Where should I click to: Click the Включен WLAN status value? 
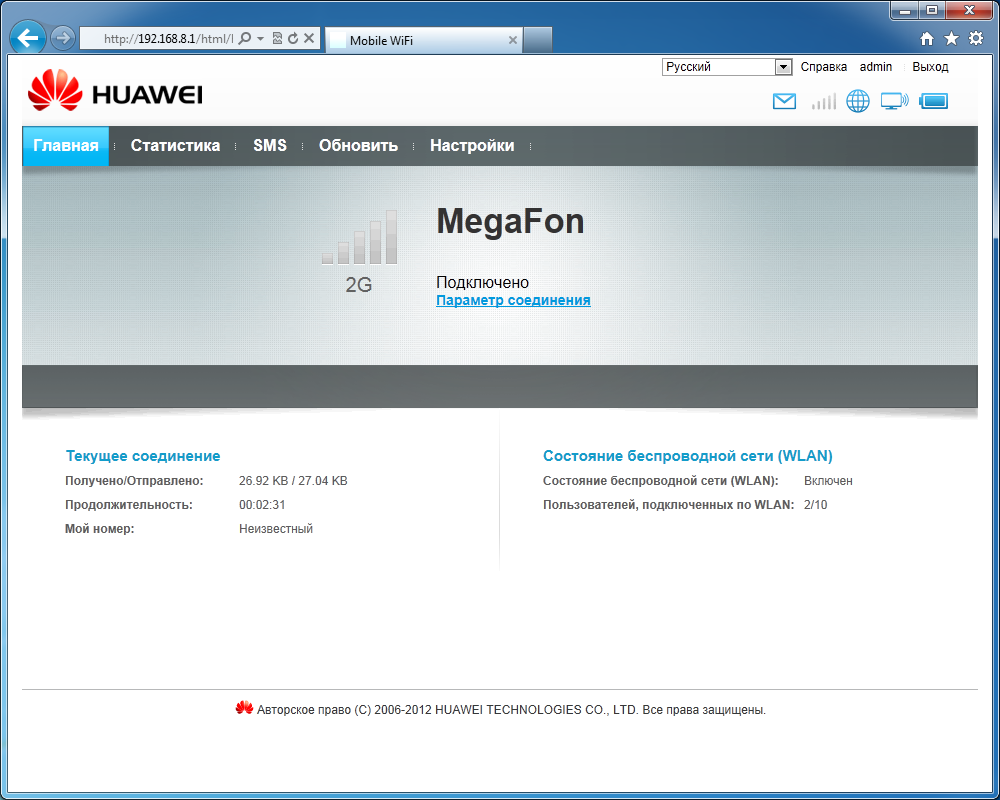(x=828, y=481)
